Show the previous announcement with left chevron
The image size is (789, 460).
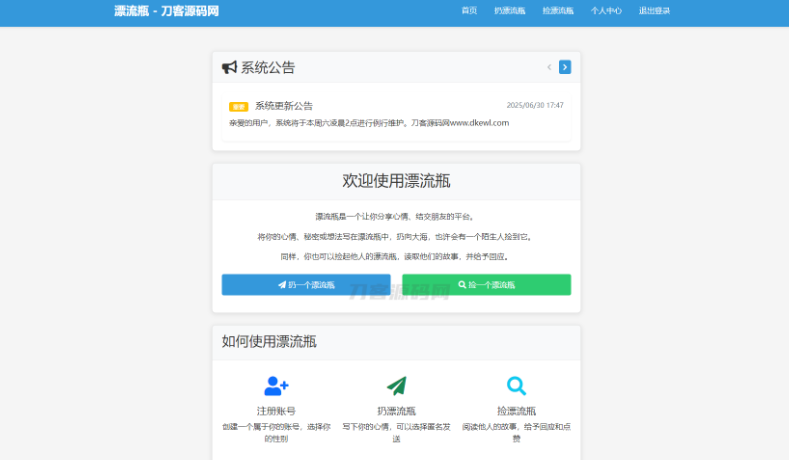(x=549, y=67)
